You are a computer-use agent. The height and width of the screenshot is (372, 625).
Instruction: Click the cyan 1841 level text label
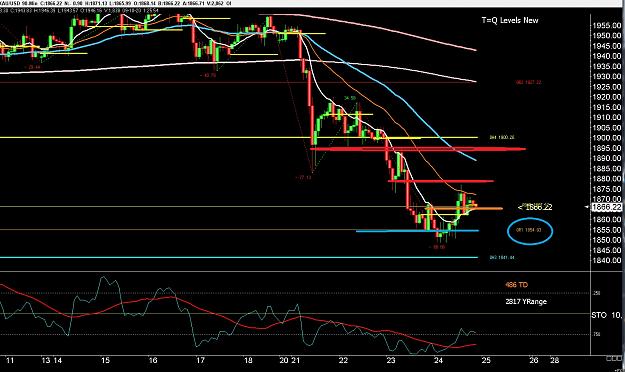click(x=502, y=258)
